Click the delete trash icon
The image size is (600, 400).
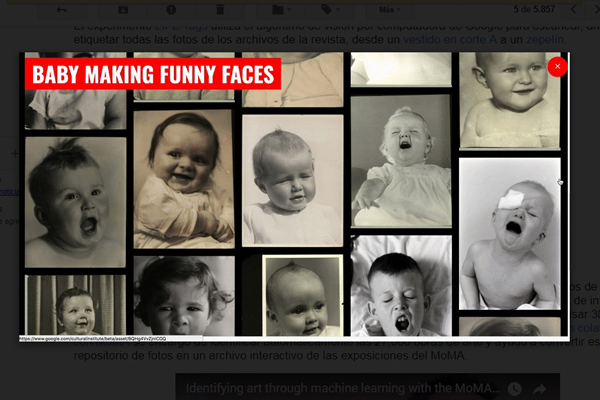(x=220, y=10)
